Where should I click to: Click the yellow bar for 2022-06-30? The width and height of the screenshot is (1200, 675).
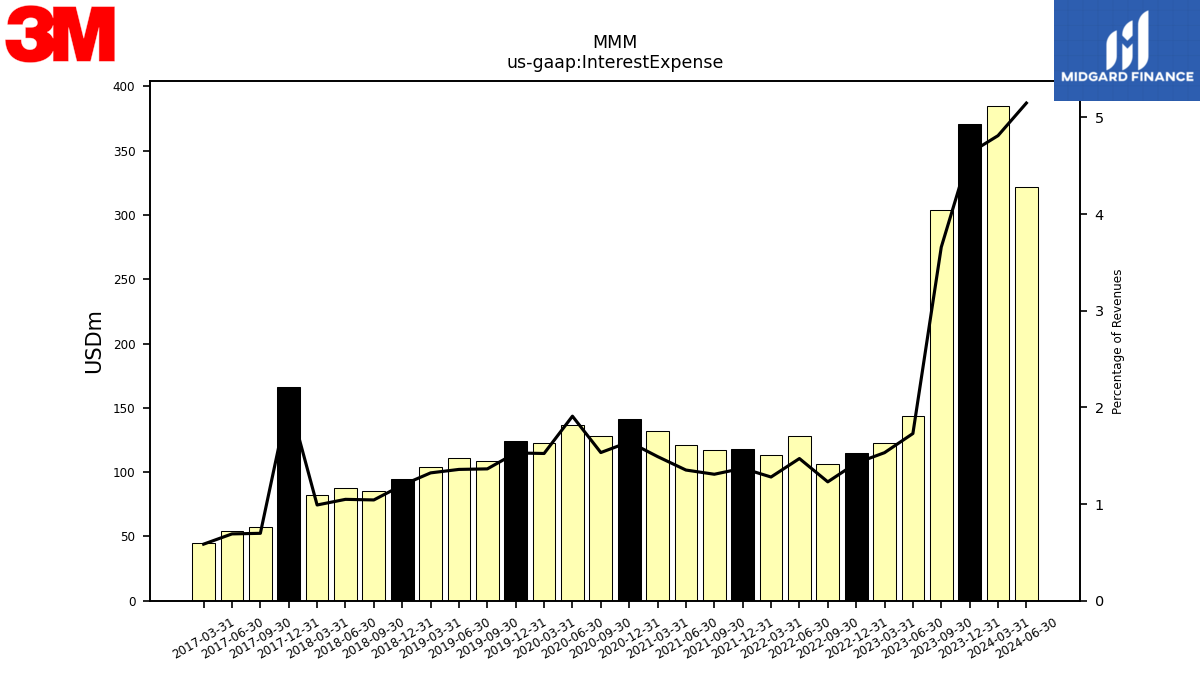799,519
